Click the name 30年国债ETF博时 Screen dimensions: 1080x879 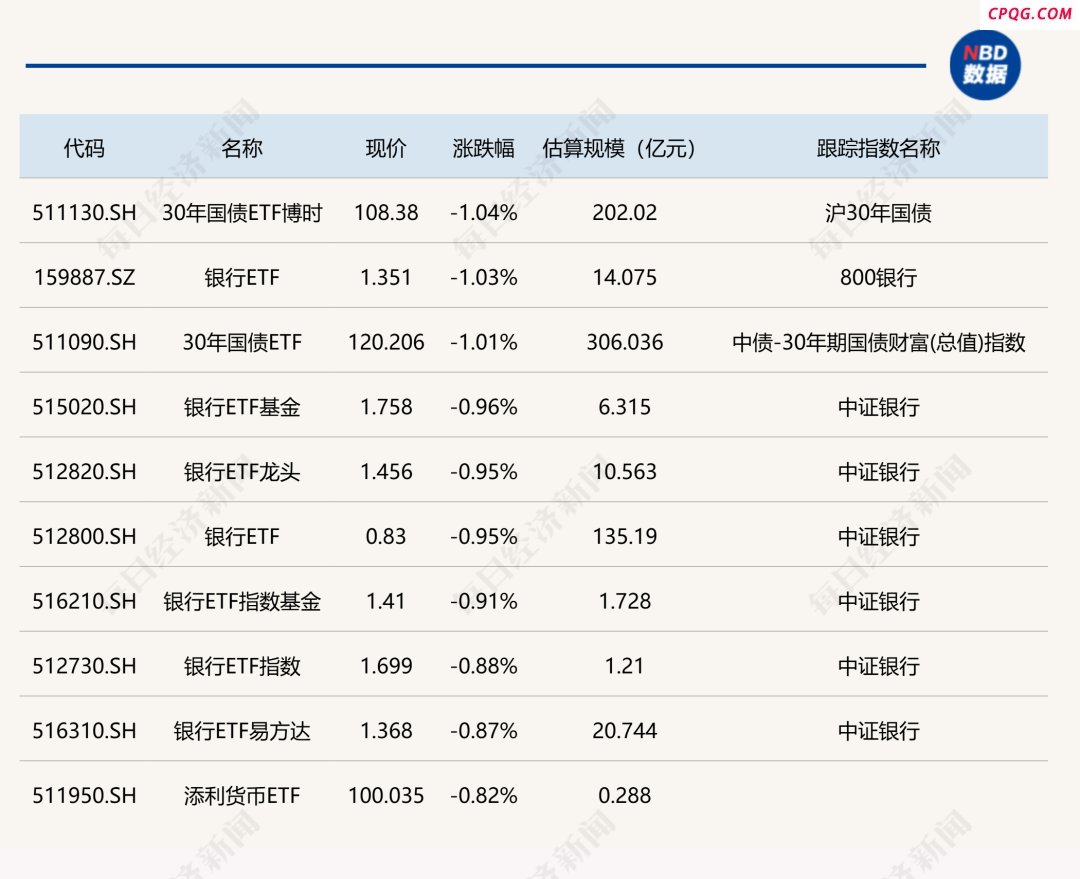point(242,213)
